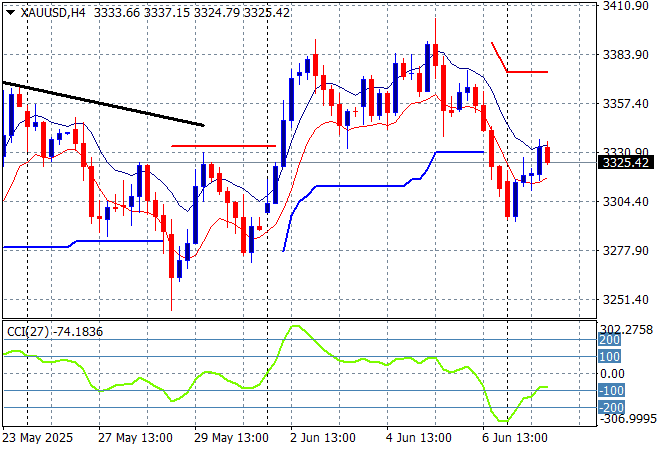Click the 29 May 13:00 time label
Screen dimensions: 660x450
pos(231,438)
